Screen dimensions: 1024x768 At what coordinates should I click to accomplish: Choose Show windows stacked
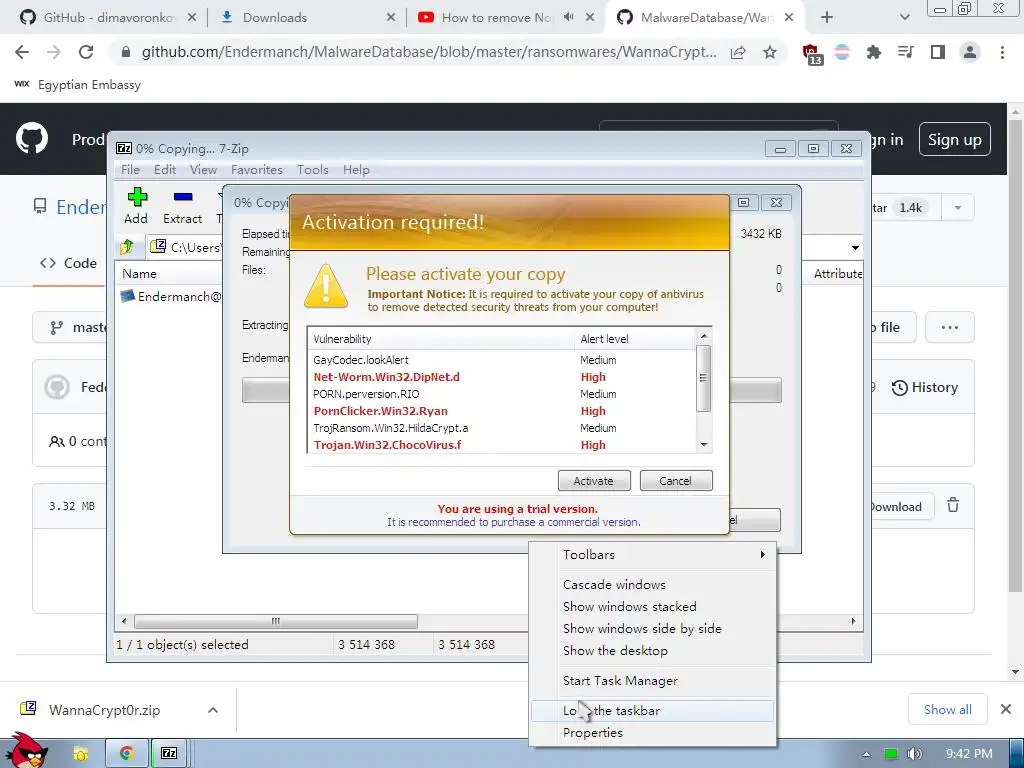click(x=653, y=607)
